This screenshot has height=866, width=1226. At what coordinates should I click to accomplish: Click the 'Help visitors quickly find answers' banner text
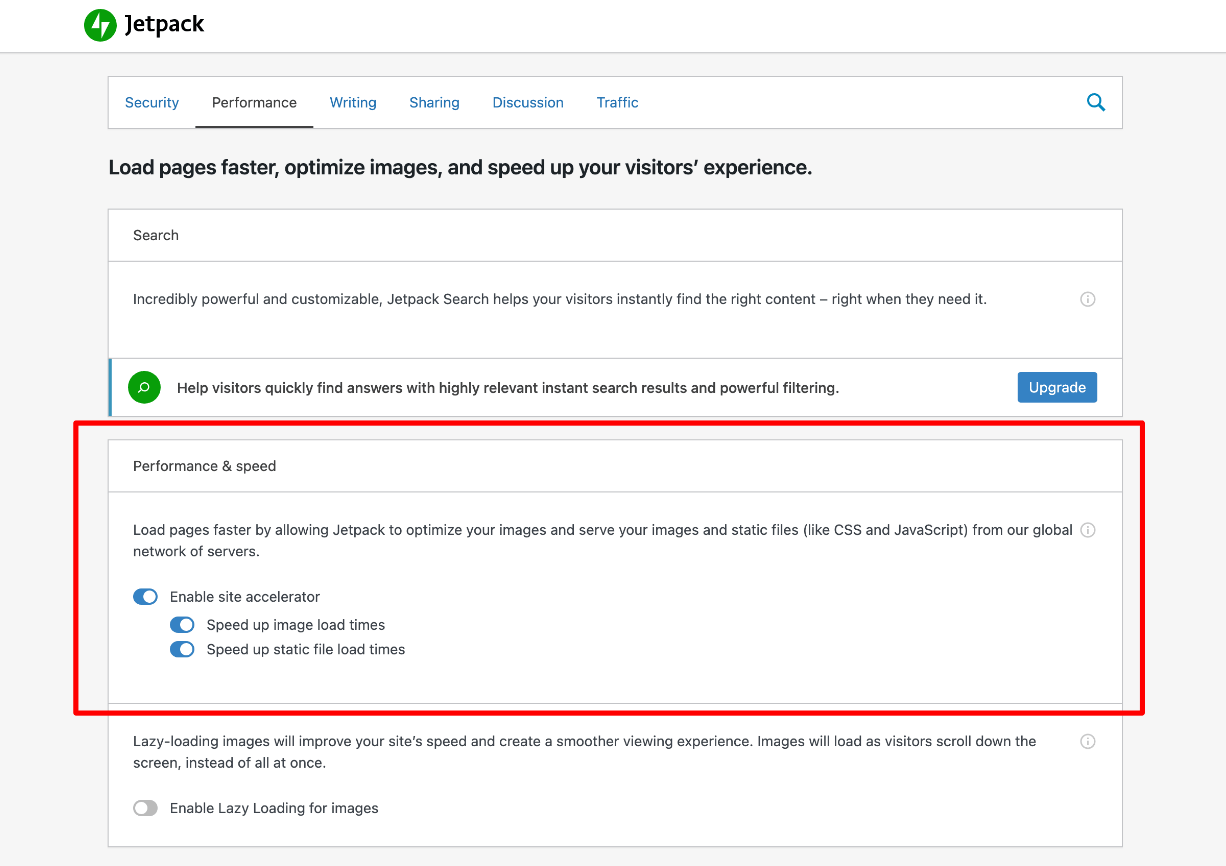[508, 388]
